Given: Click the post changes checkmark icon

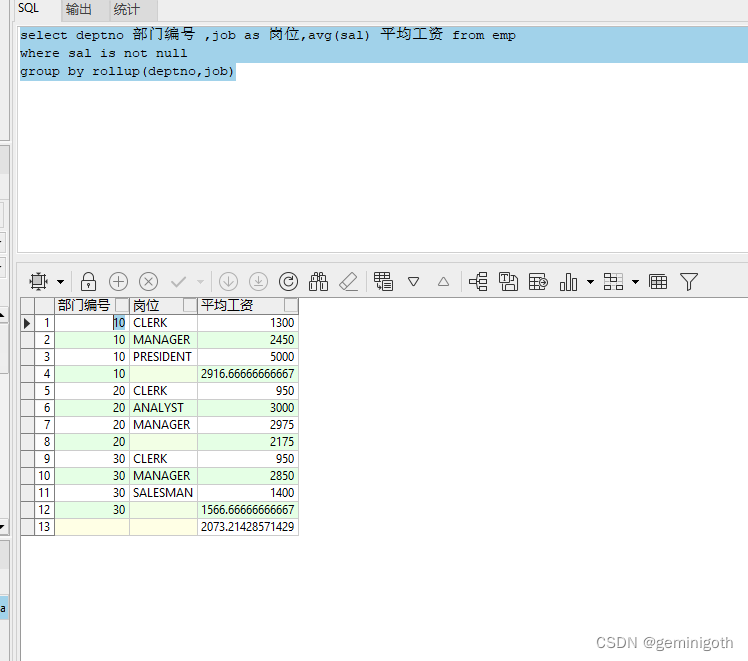Looking at the screenshot, I should [x=178, y=282].
